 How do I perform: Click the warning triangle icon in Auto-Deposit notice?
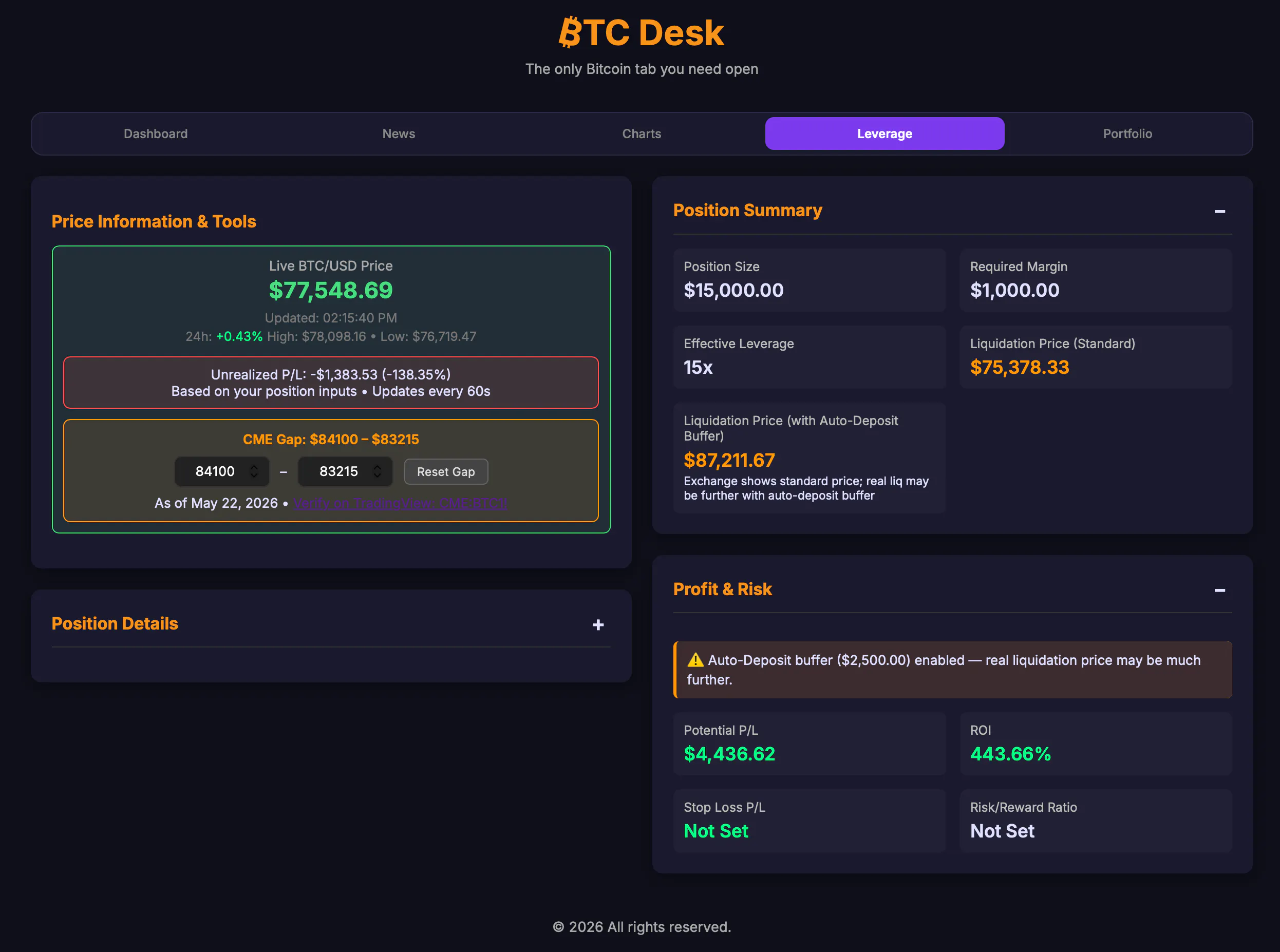point(695,660)
